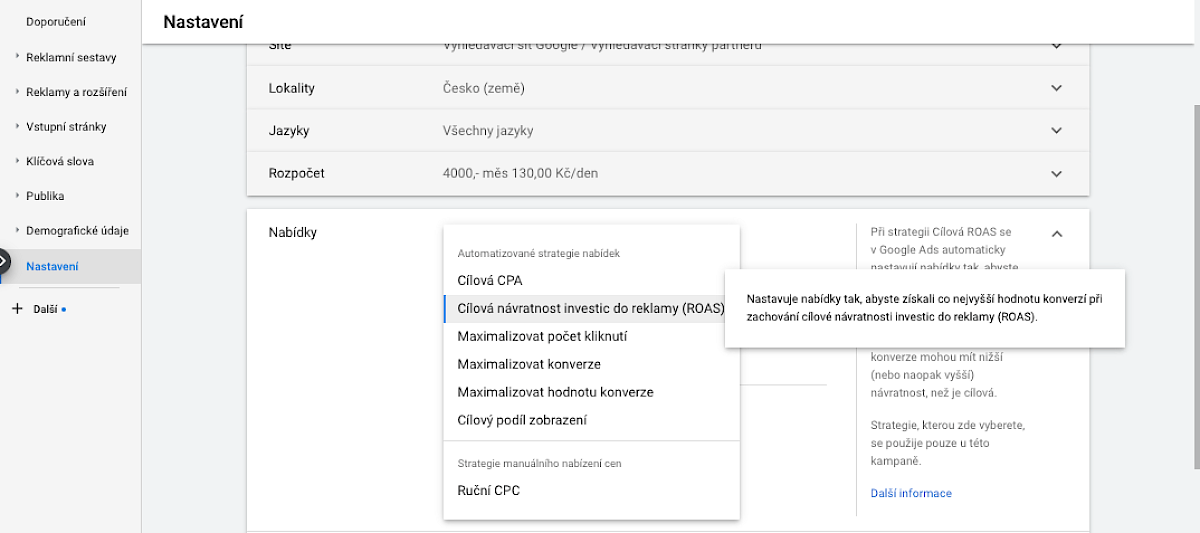
Task: Pick Maximalizovat počet kliknutí option
Action: [x=542, y=337]
